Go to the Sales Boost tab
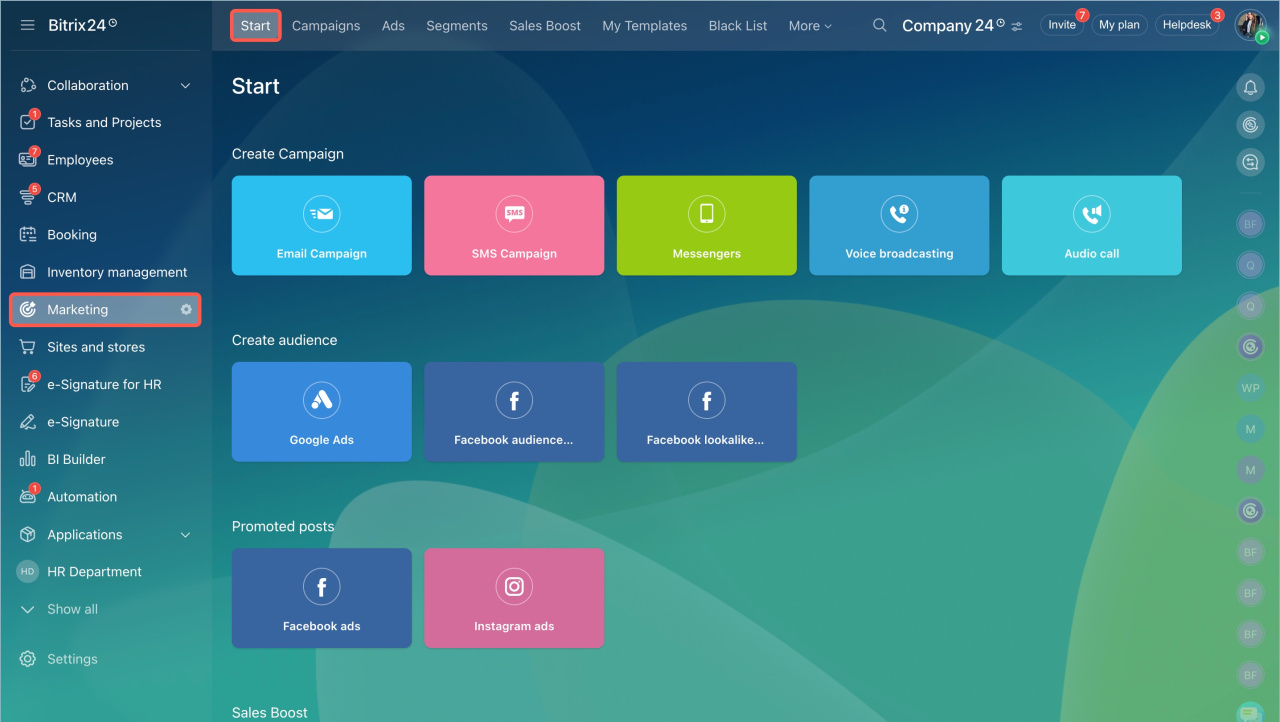 (545, 26)
